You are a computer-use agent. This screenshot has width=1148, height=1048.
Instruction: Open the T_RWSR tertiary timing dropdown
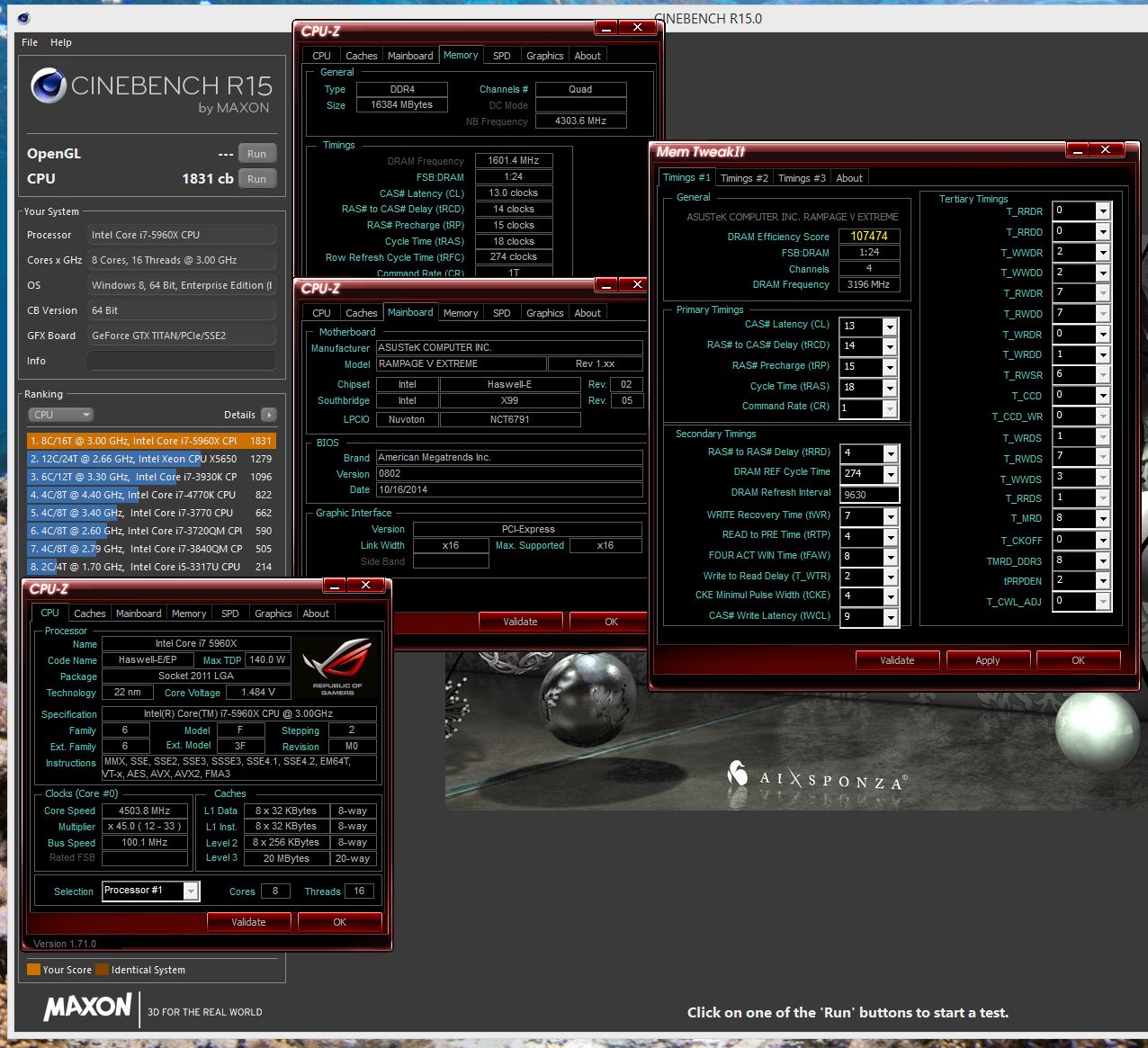1102,375
